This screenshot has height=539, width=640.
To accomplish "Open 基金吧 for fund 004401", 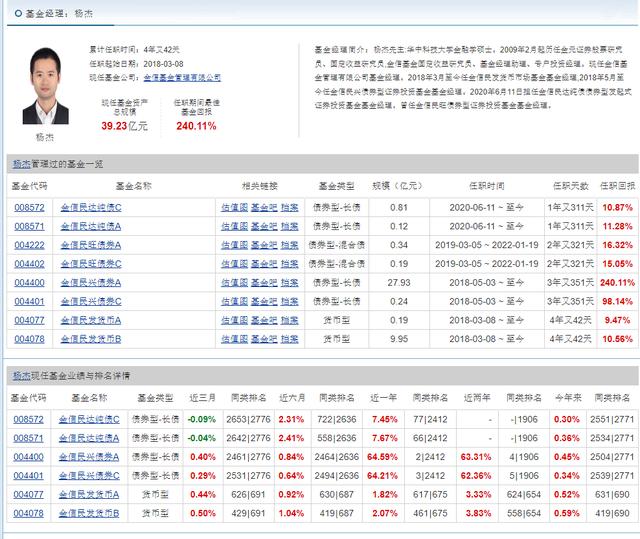I will tap(264, 302).
